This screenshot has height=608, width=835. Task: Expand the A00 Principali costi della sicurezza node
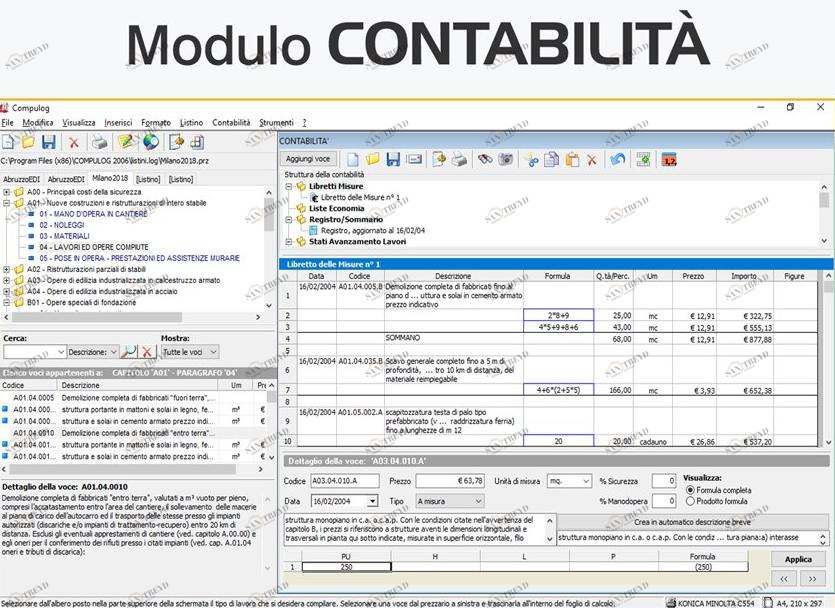(7, 191)
